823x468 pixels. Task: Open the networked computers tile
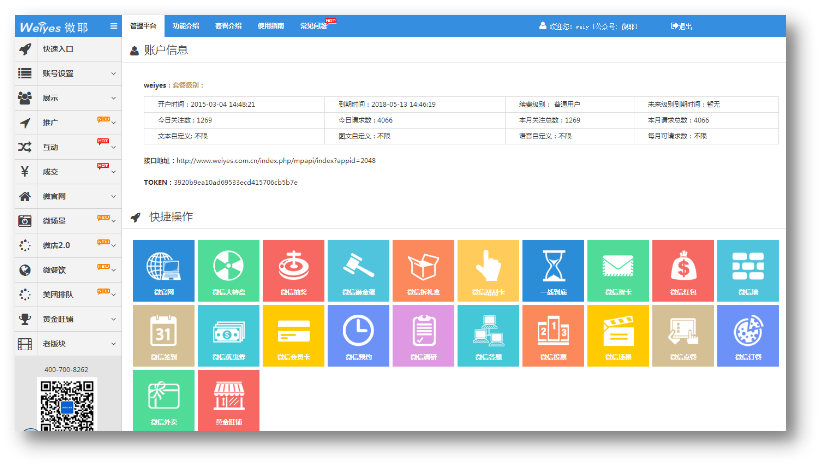(488, 336)
